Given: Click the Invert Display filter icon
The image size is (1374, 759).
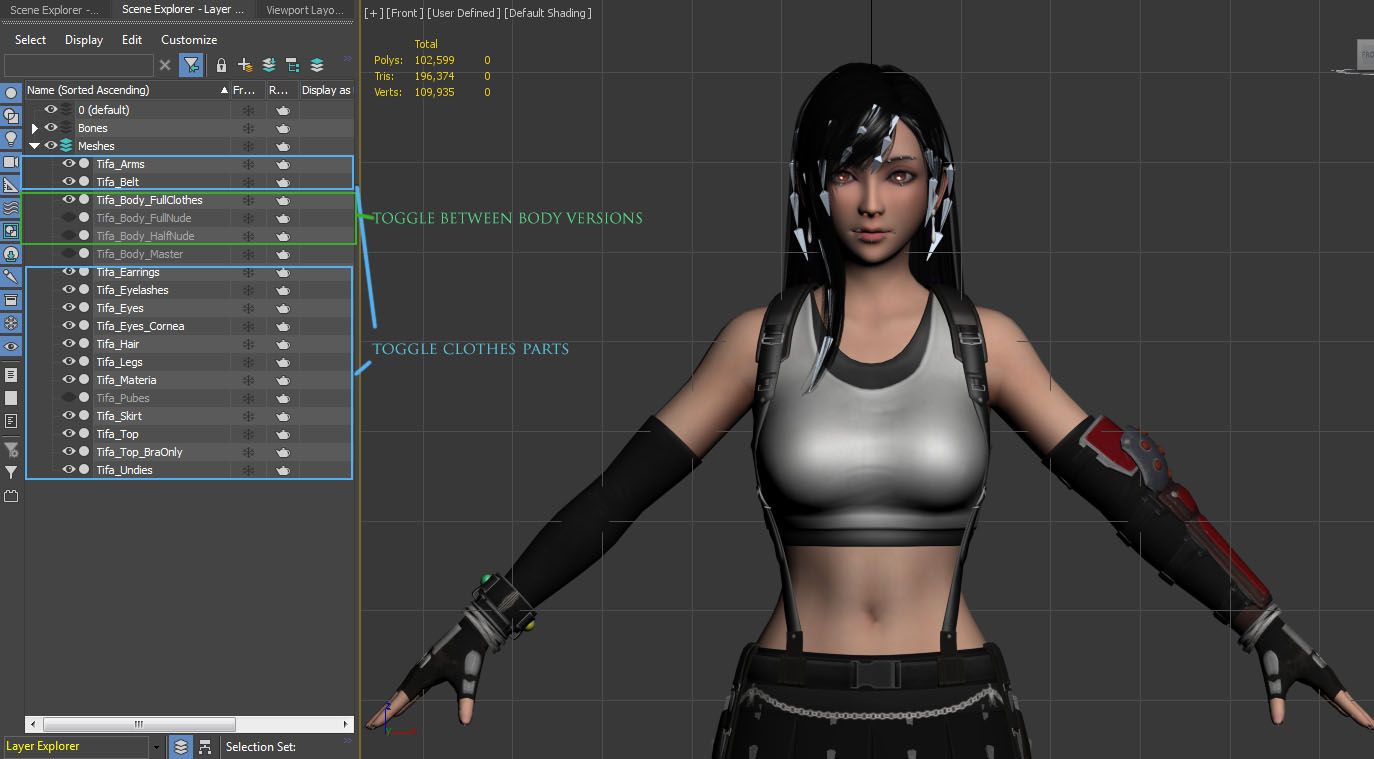Looking at the screenshot, I should (11, 421).
